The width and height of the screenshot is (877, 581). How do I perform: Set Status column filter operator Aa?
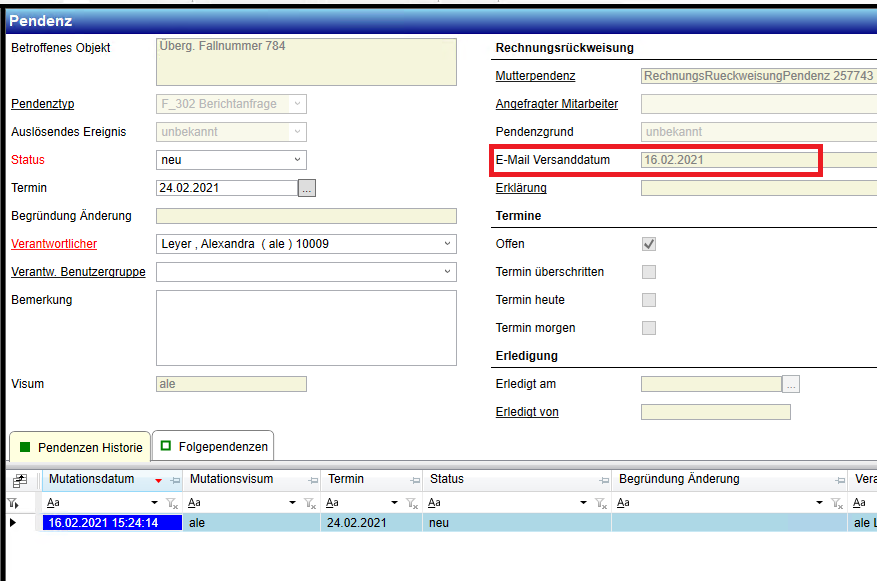click(x=434, y=503)
